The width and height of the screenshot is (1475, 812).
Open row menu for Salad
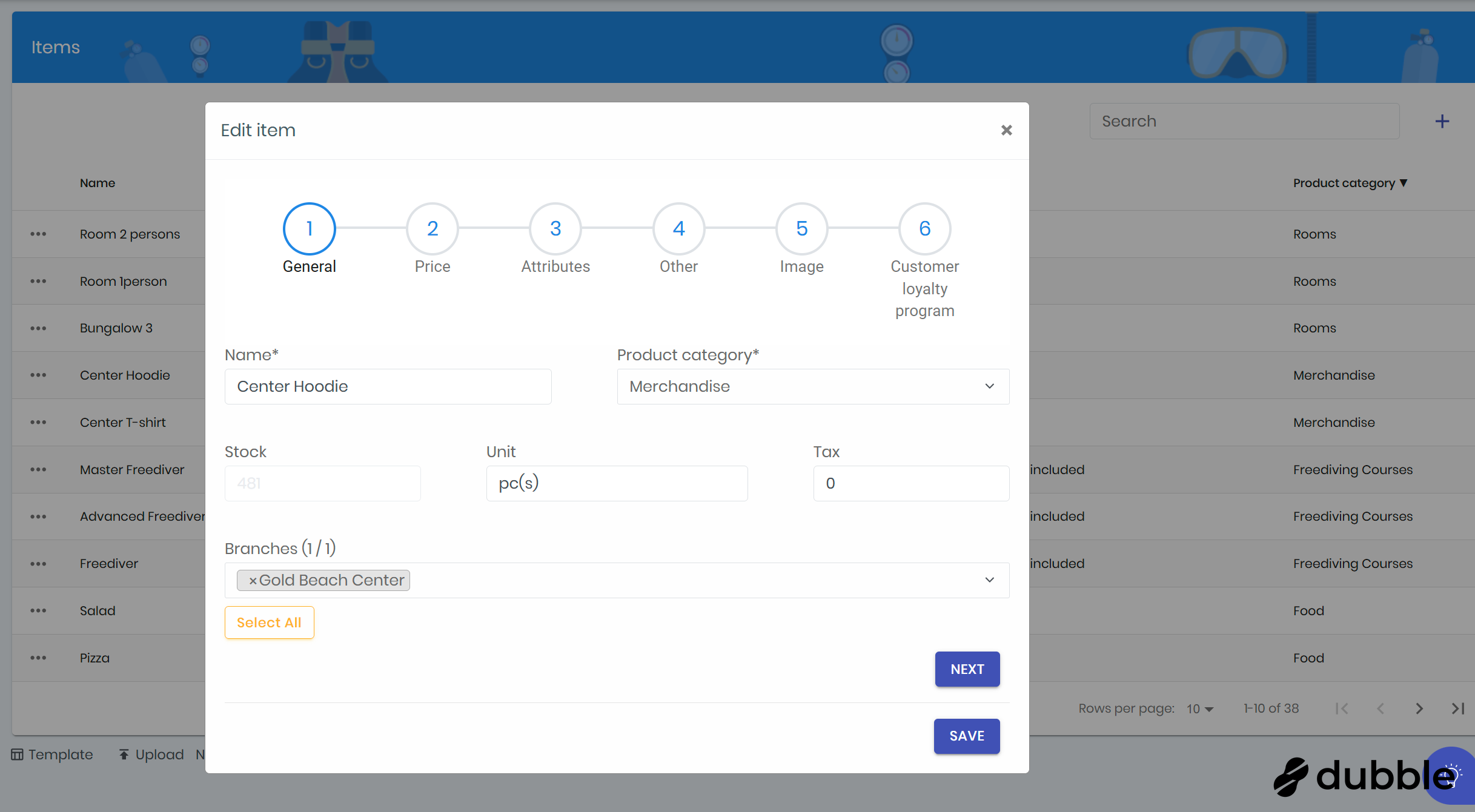tap(38, 610)
